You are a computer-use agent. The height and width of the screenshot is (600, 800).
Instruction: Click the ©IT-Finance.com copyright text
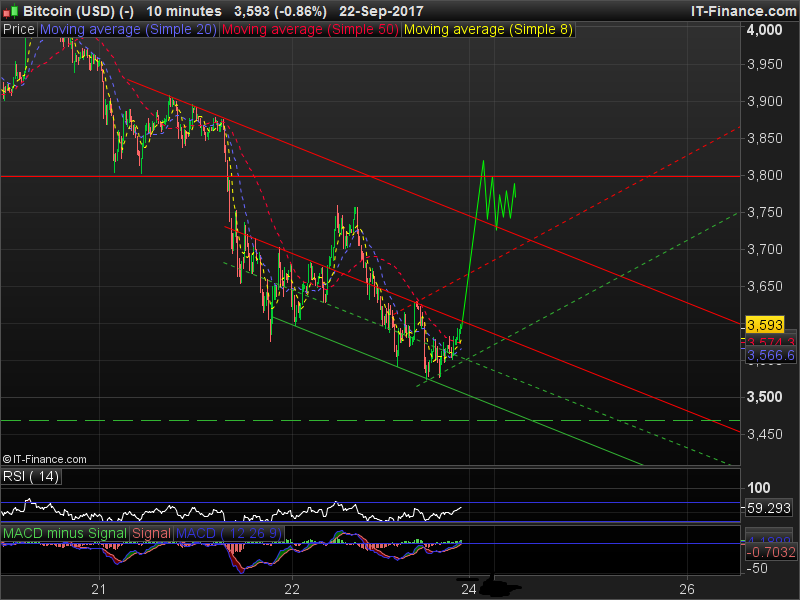[x=44, y=459]
